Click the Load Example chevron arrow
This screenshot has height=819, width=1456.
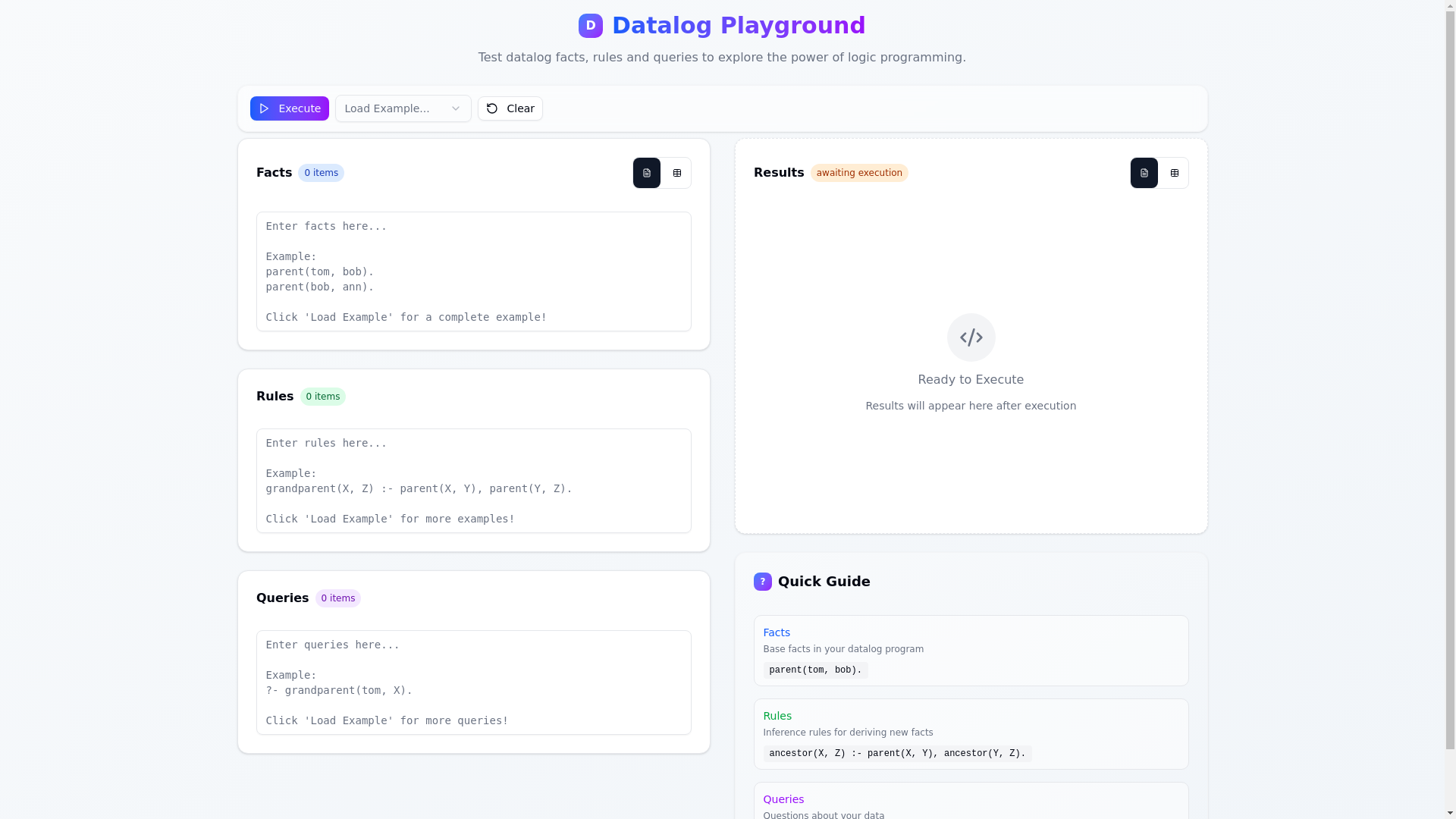[x=456, y=108]
